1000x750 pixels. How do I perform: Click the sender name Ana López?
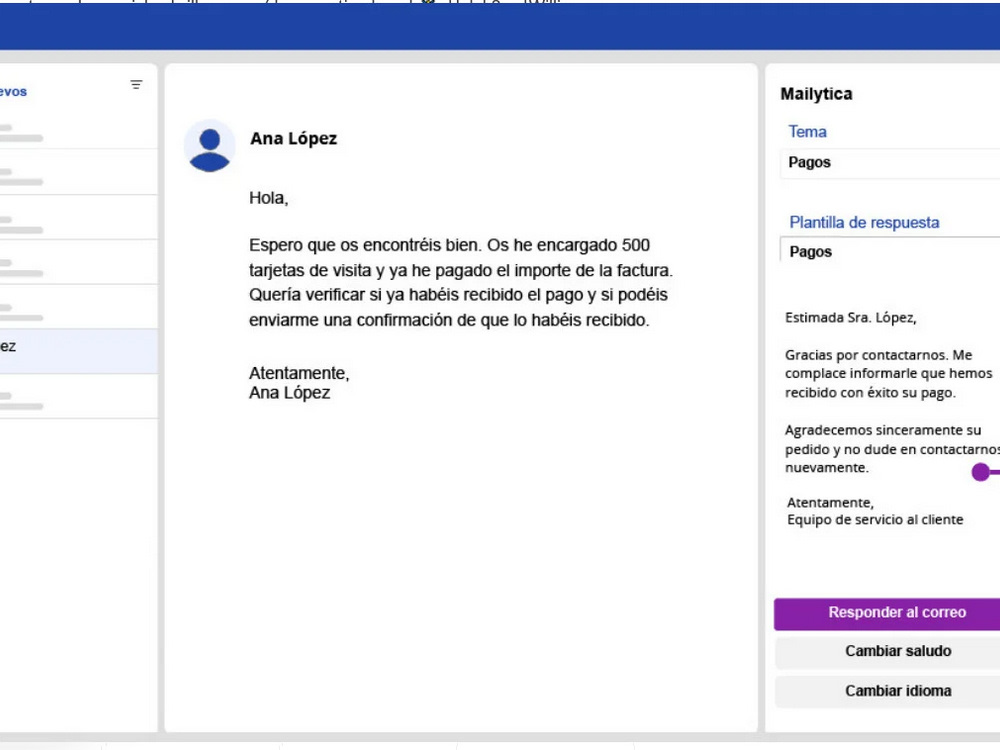click(x=293, y=138)
